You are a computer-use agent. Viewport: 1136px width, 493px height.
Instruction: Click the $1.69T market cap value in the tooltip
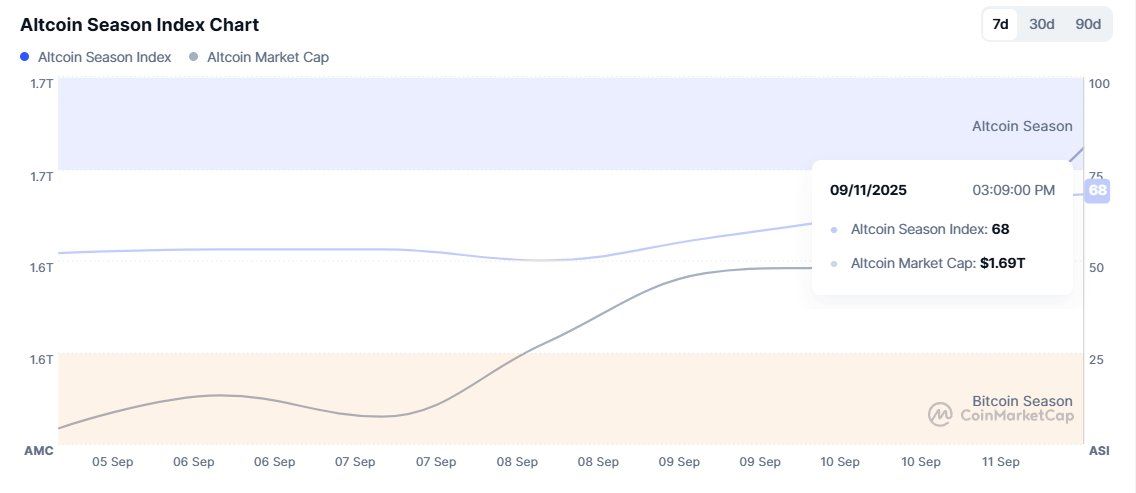tap(1002, 264)
